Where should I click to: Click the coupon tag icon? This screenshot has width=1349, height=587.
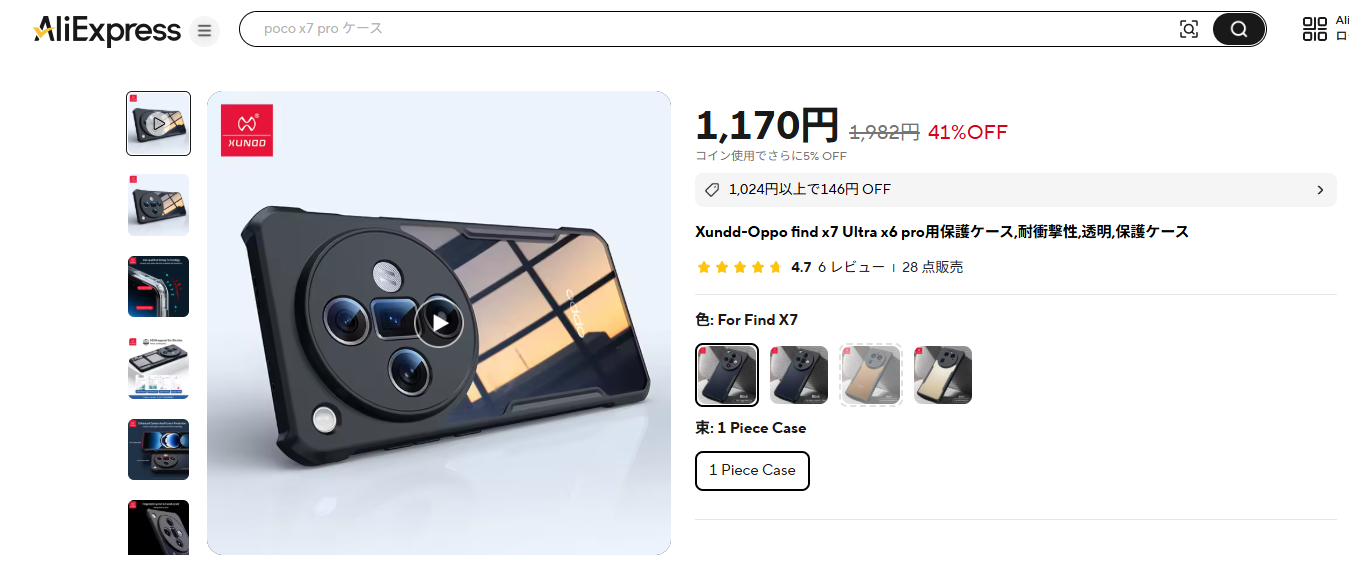pos(712,190)
